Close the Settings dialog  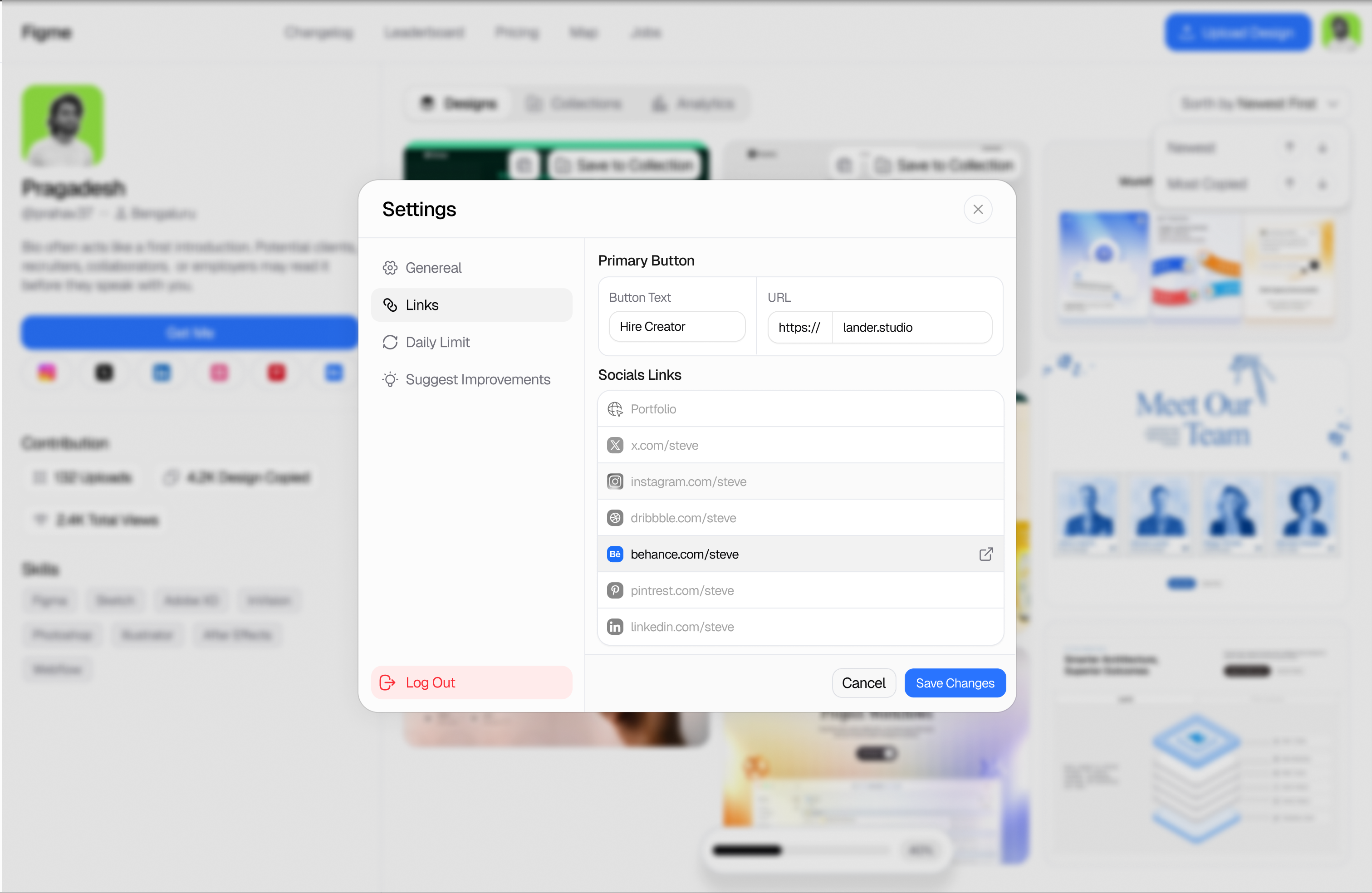point(978,209)
